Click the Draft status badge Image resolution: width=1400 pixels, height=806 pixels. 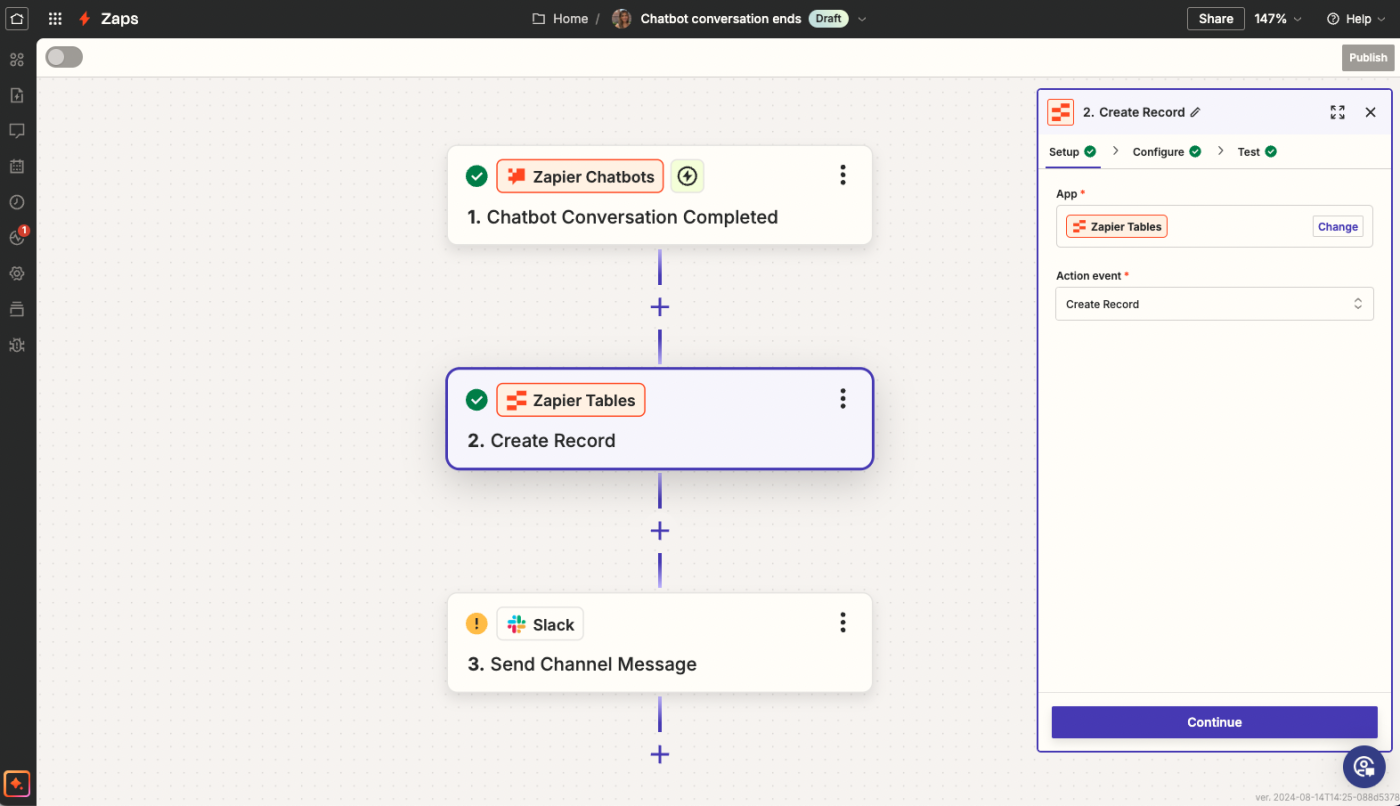coord(828,19)
